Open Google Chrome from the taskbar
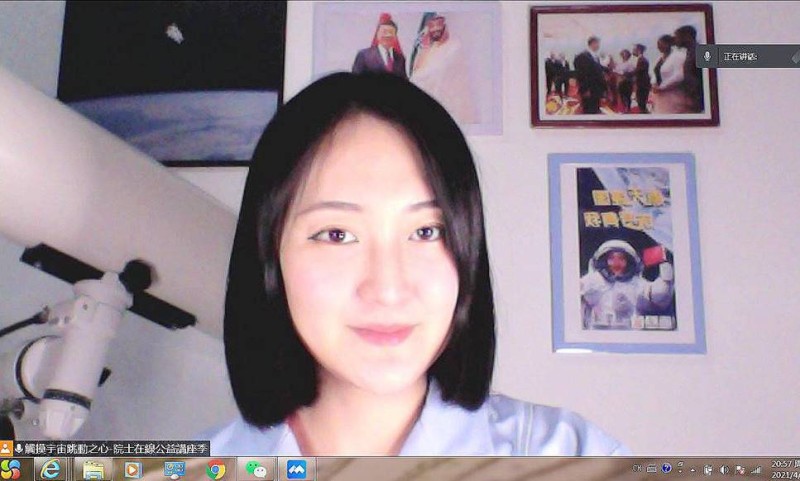Viewport: 800px width, 481px height. pyautogui.click(x=216, y=469)
